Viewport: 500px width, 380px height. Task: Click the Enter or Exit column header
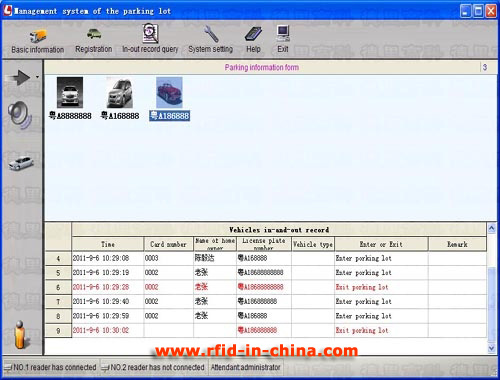coord(381,244)
